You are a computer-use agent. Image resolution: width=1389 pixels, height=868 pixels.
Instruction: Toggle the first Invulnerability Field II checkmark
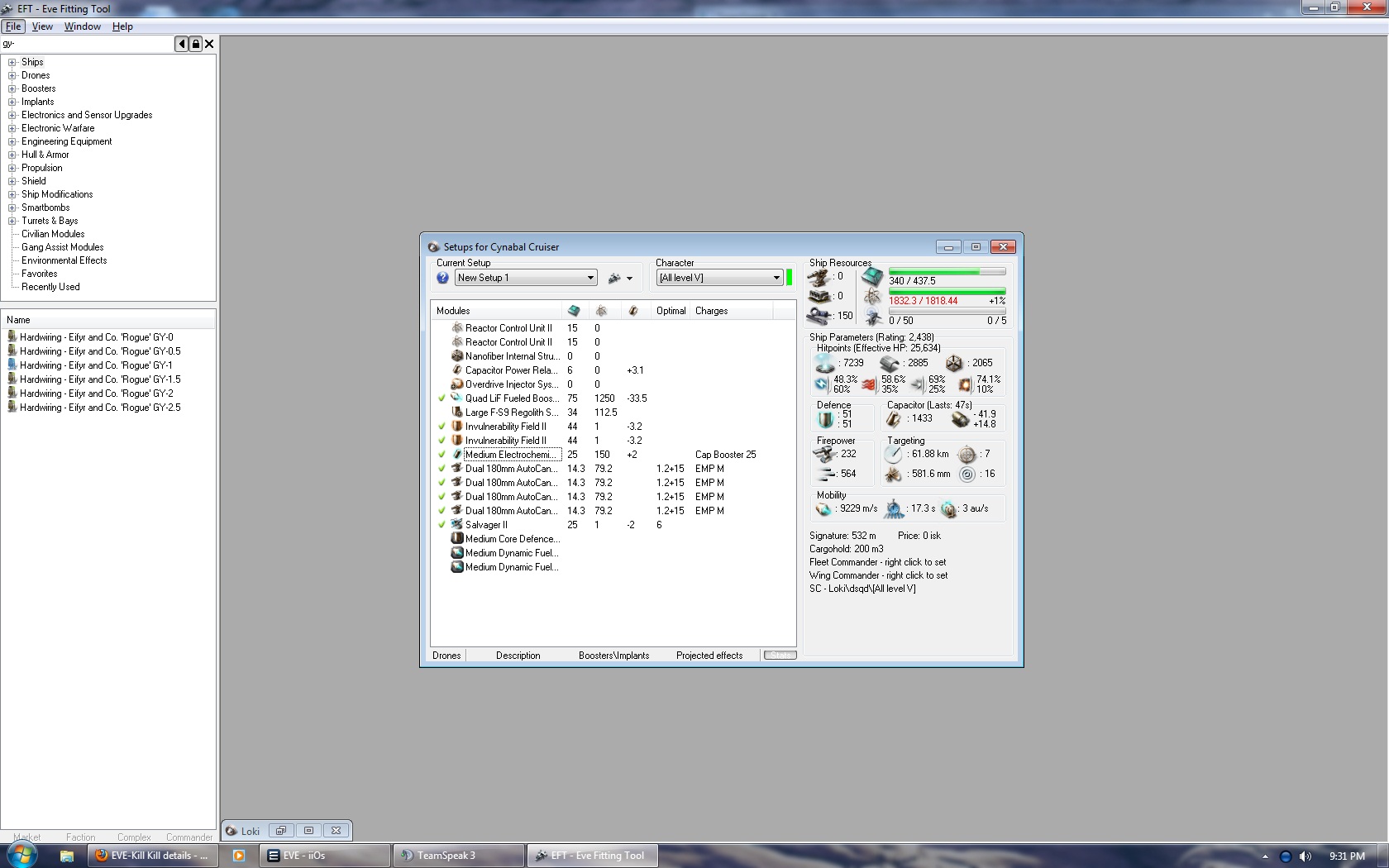click(x=442, y=427)
